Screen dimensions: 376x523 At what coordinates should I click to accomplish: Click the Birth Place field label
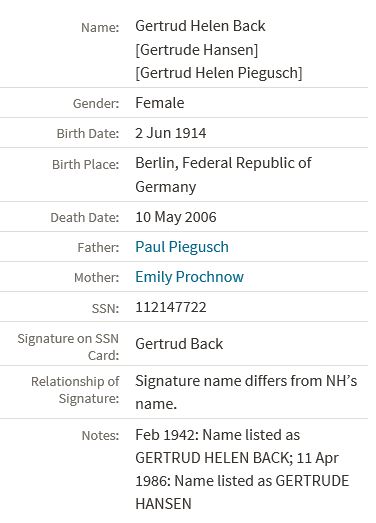click(86, 164)
